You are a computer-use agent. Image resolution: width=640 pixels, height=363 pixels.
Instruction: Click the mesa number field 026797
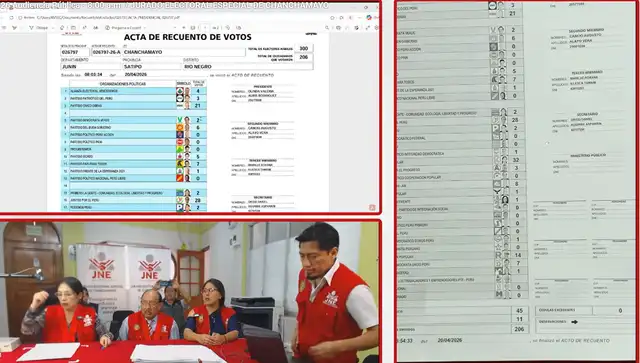click(75, 52)
